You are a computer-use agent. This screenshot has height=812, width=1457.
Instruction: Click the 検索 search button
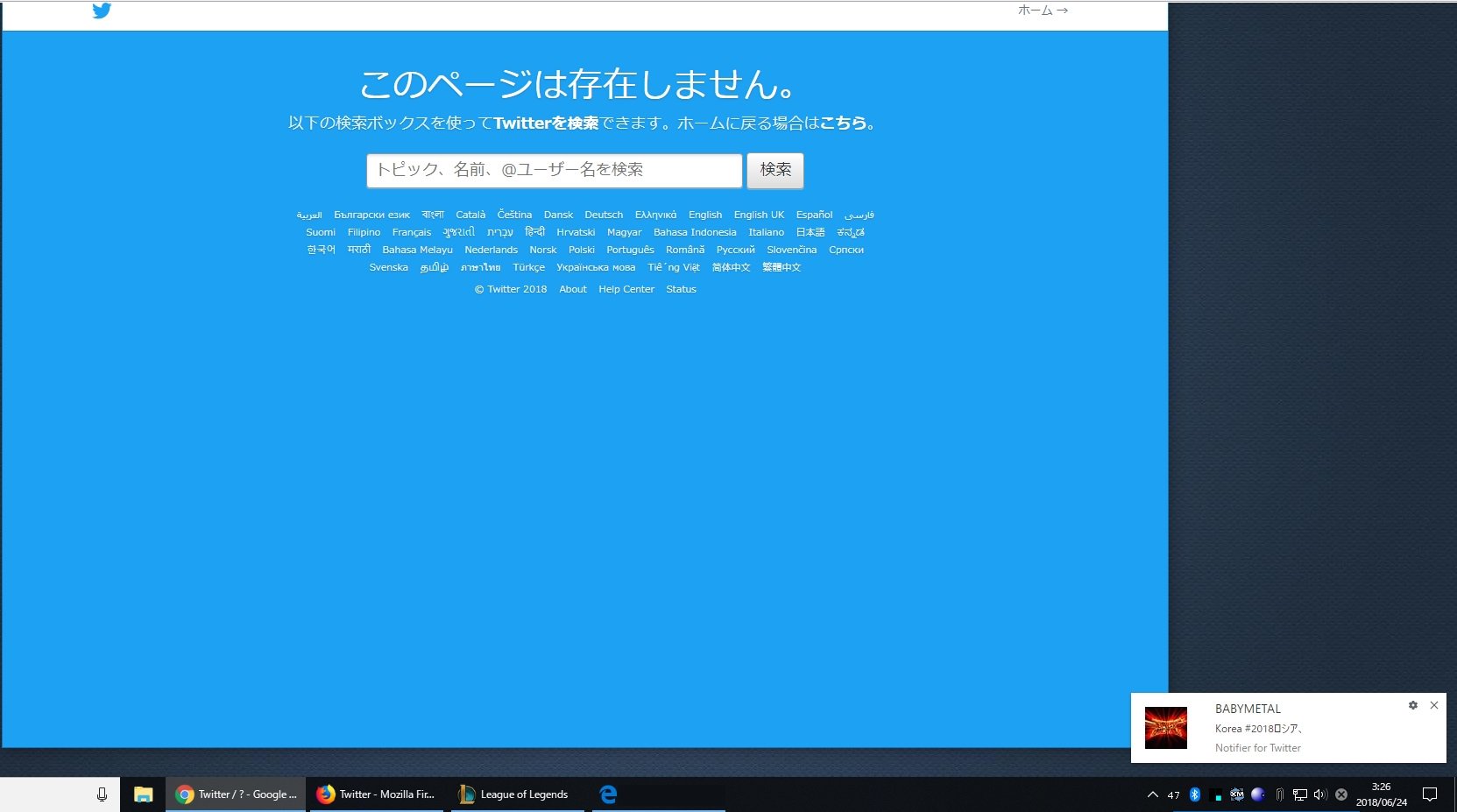click(775, 170)
